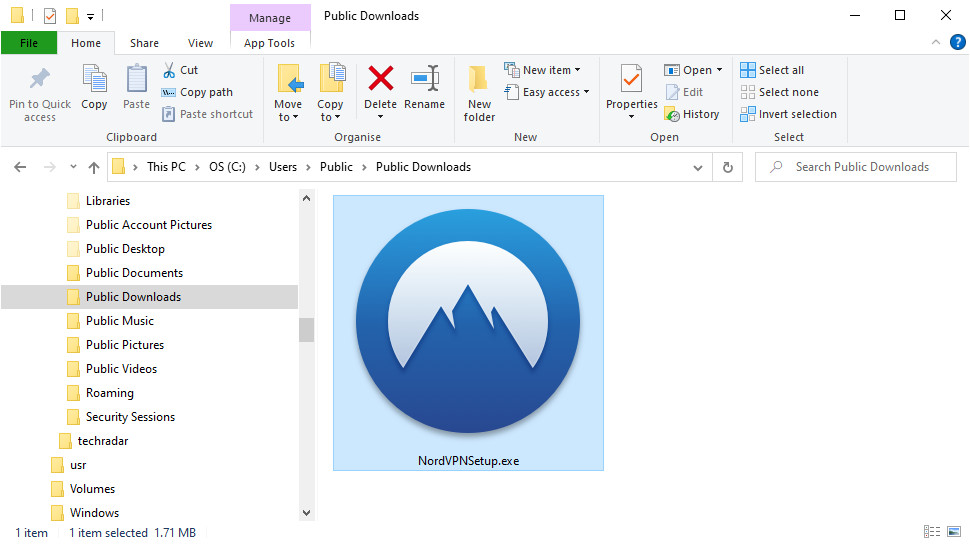Open the App Tools tab
The height and width of the screenshot is (545, 970).
(269, 43)
